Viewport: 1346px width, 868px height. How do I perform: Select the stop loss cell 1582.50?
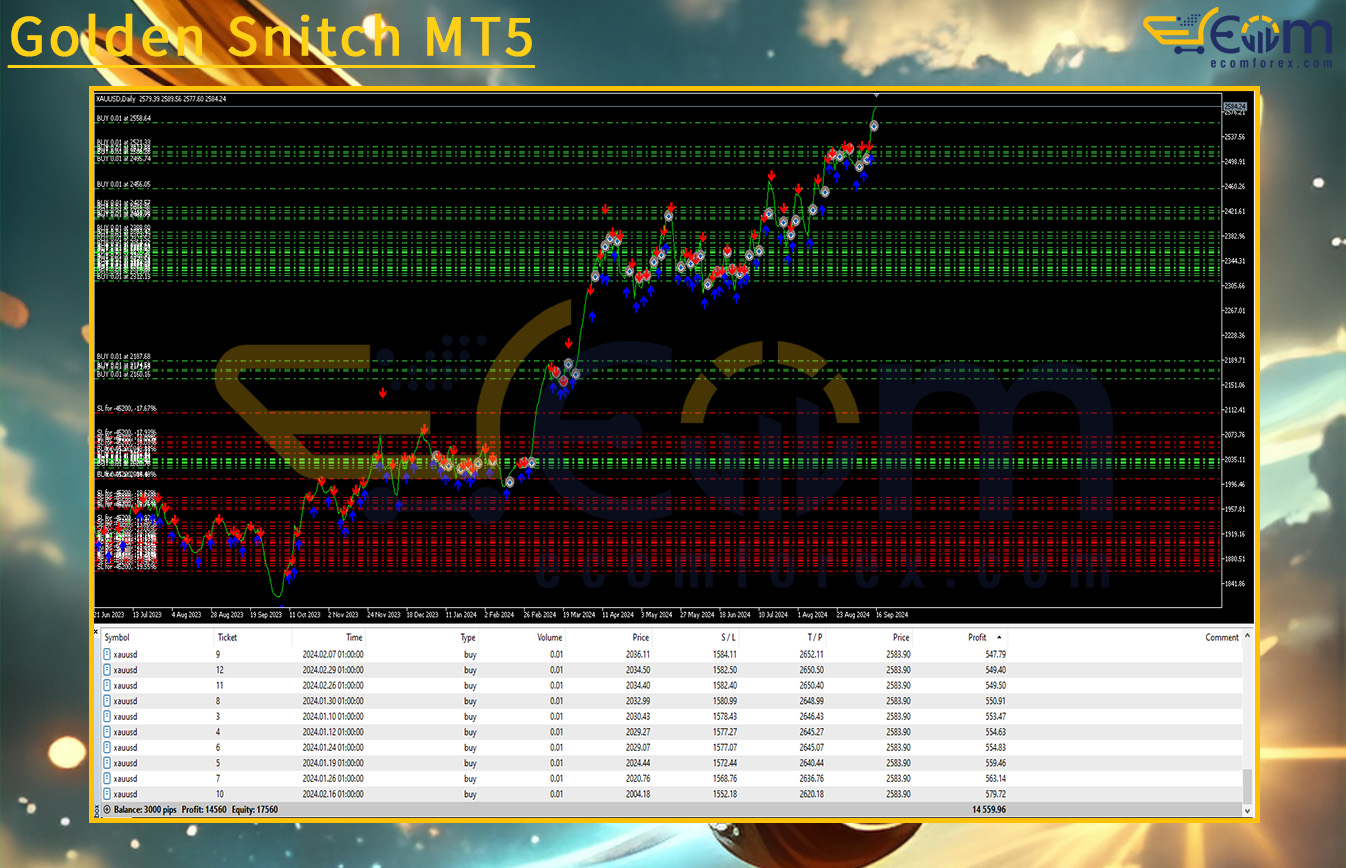click(x=725, y=669)
